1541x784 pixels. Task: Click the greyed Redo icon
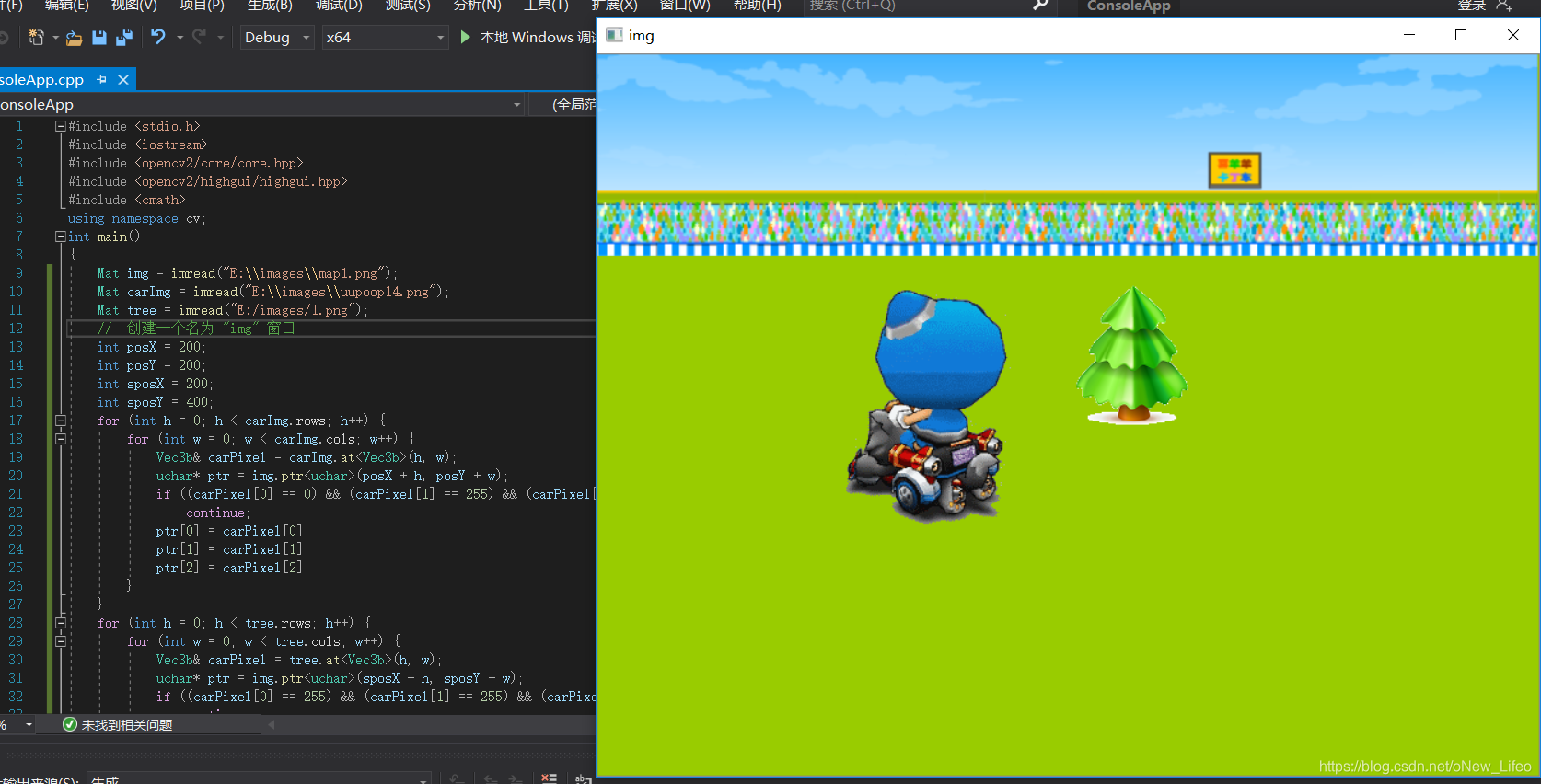point(199,37)
